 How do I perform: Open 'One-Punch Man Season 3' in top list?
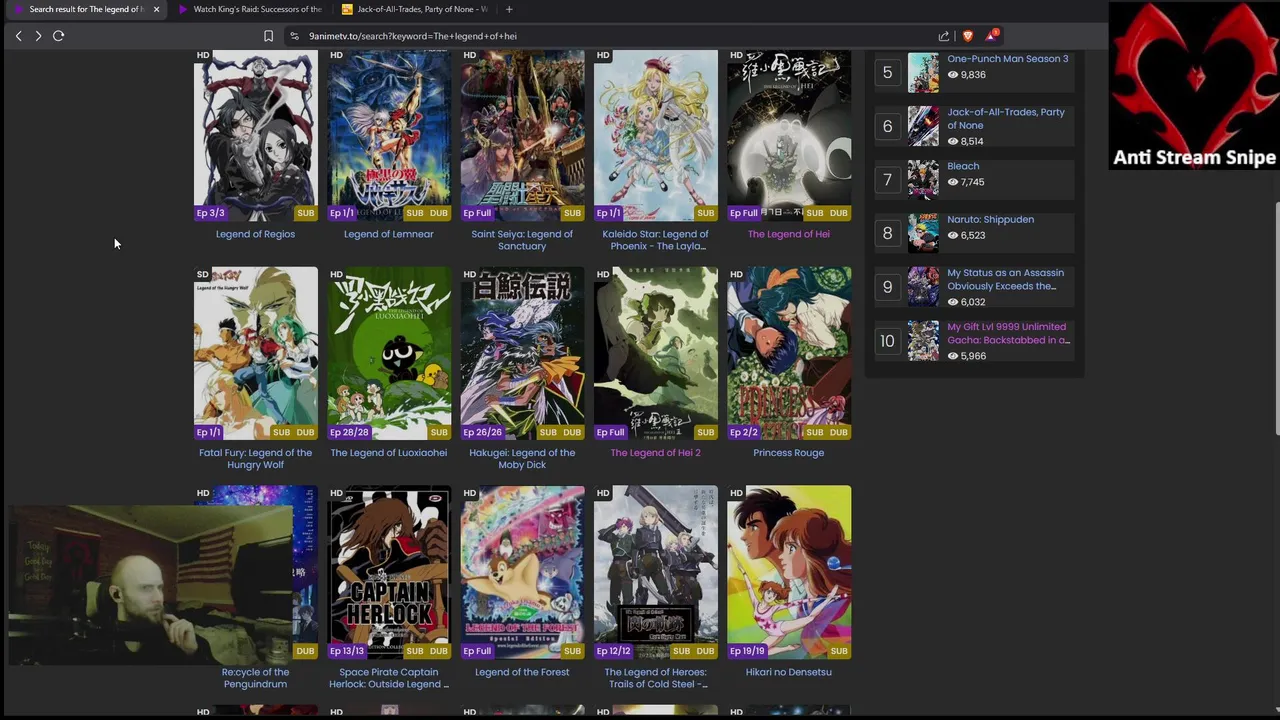click(x=1008, y=59)
